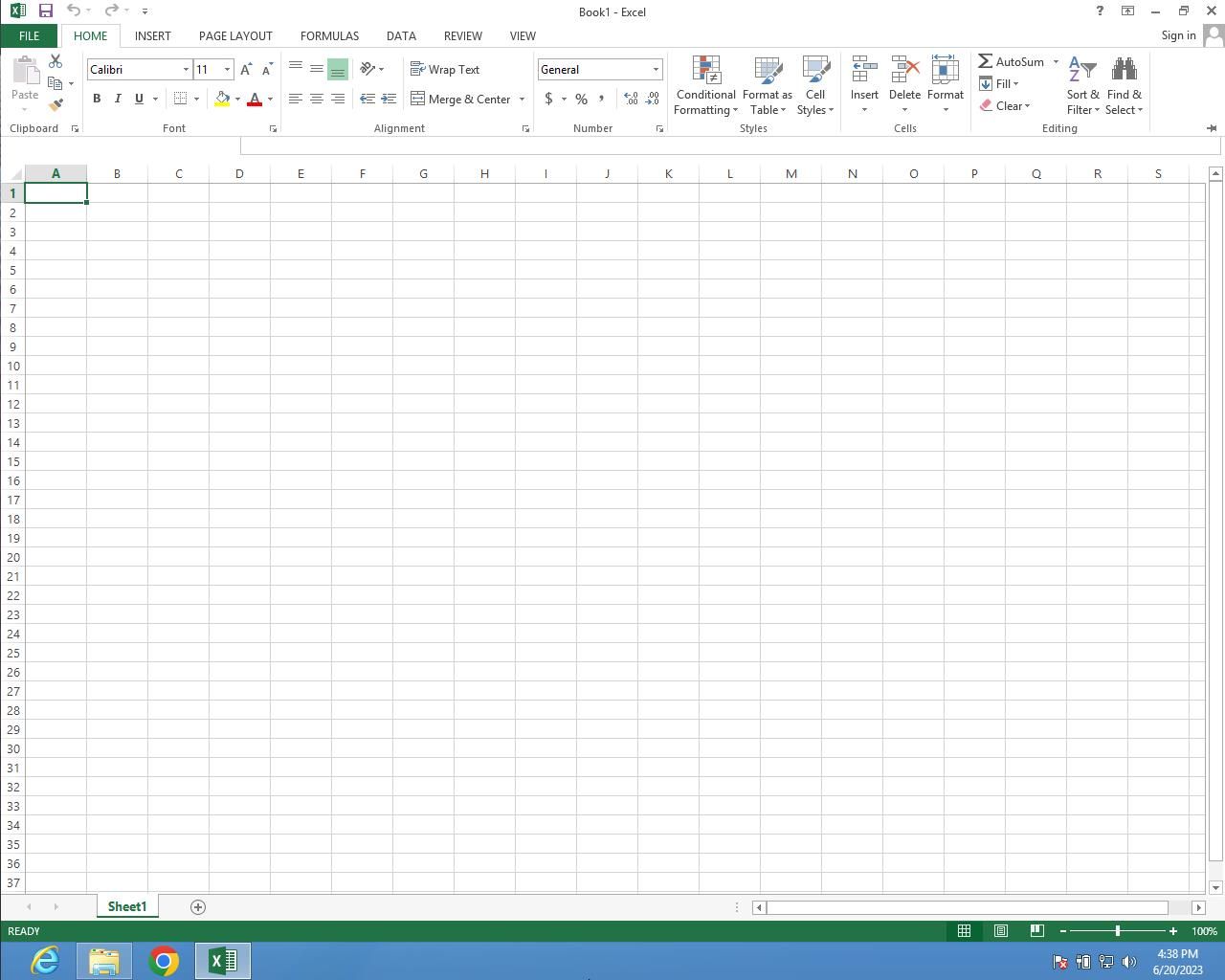1225x980 pixels.
Task: Open the font name dropdown
Action: (x=186, y=70)
